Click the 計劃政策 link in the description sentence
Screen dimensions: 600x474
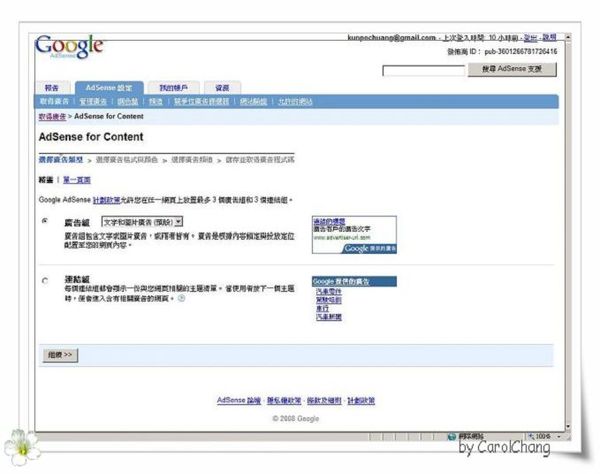107,200
